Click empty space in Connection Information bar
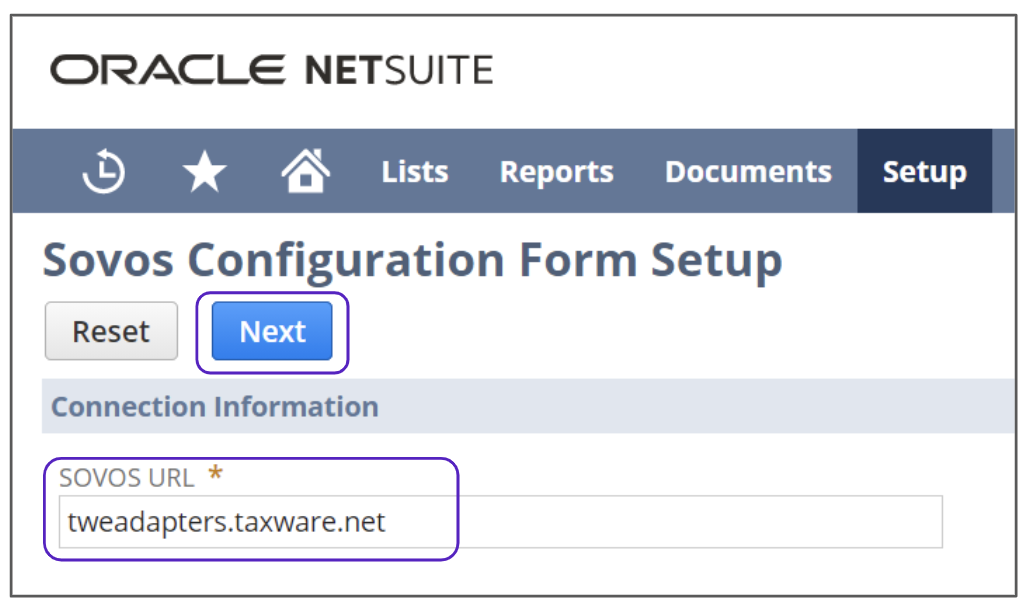 point(700,407)
